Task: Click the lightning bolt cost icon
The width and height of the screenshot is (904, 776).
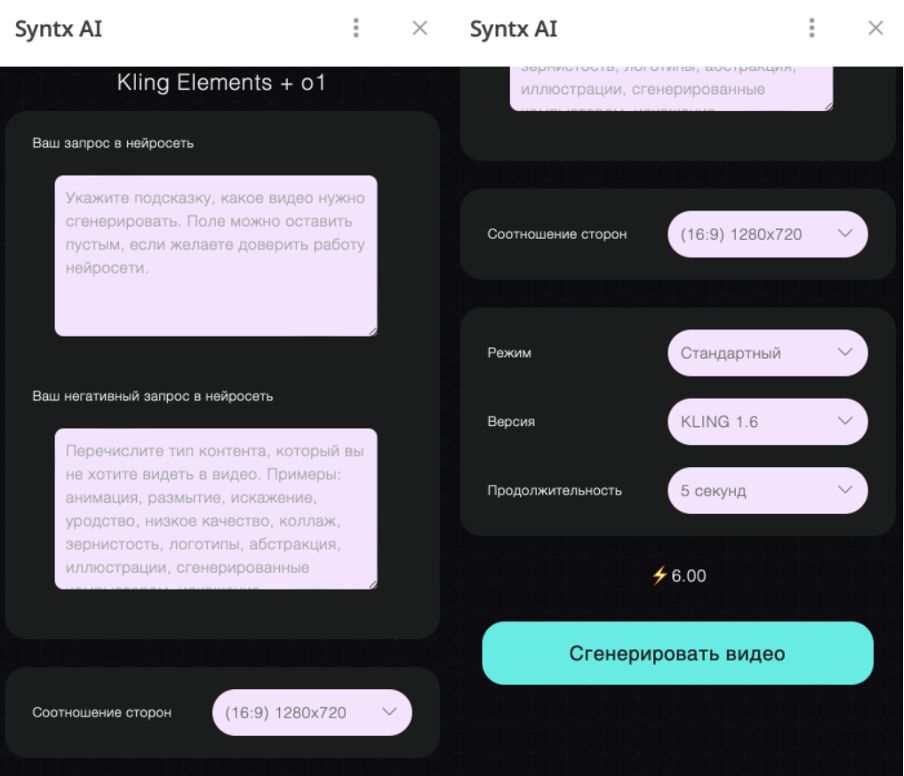Action: point(659,576)
